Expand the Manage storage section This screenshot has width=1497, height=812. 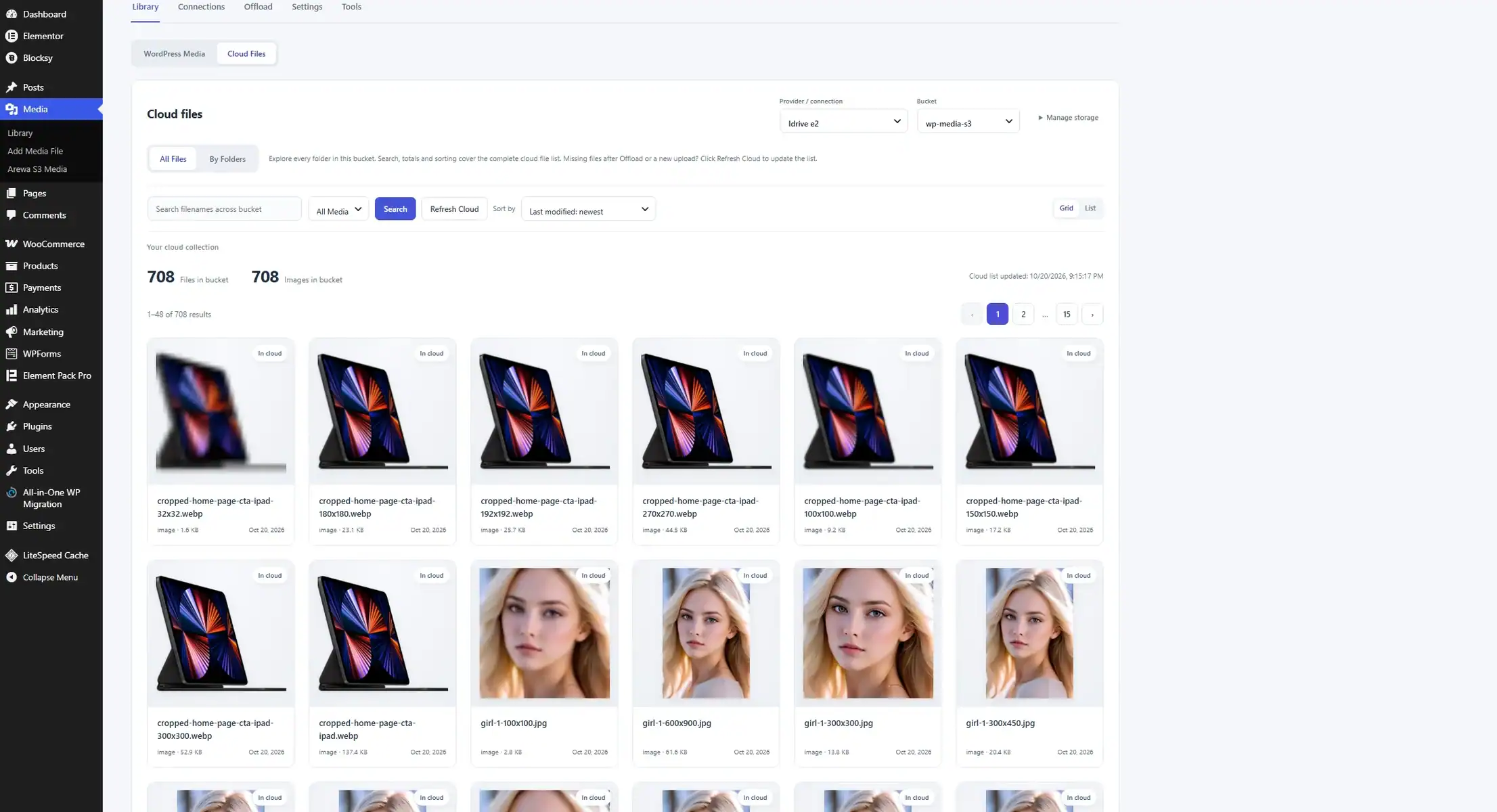[x=1068, y=118]
